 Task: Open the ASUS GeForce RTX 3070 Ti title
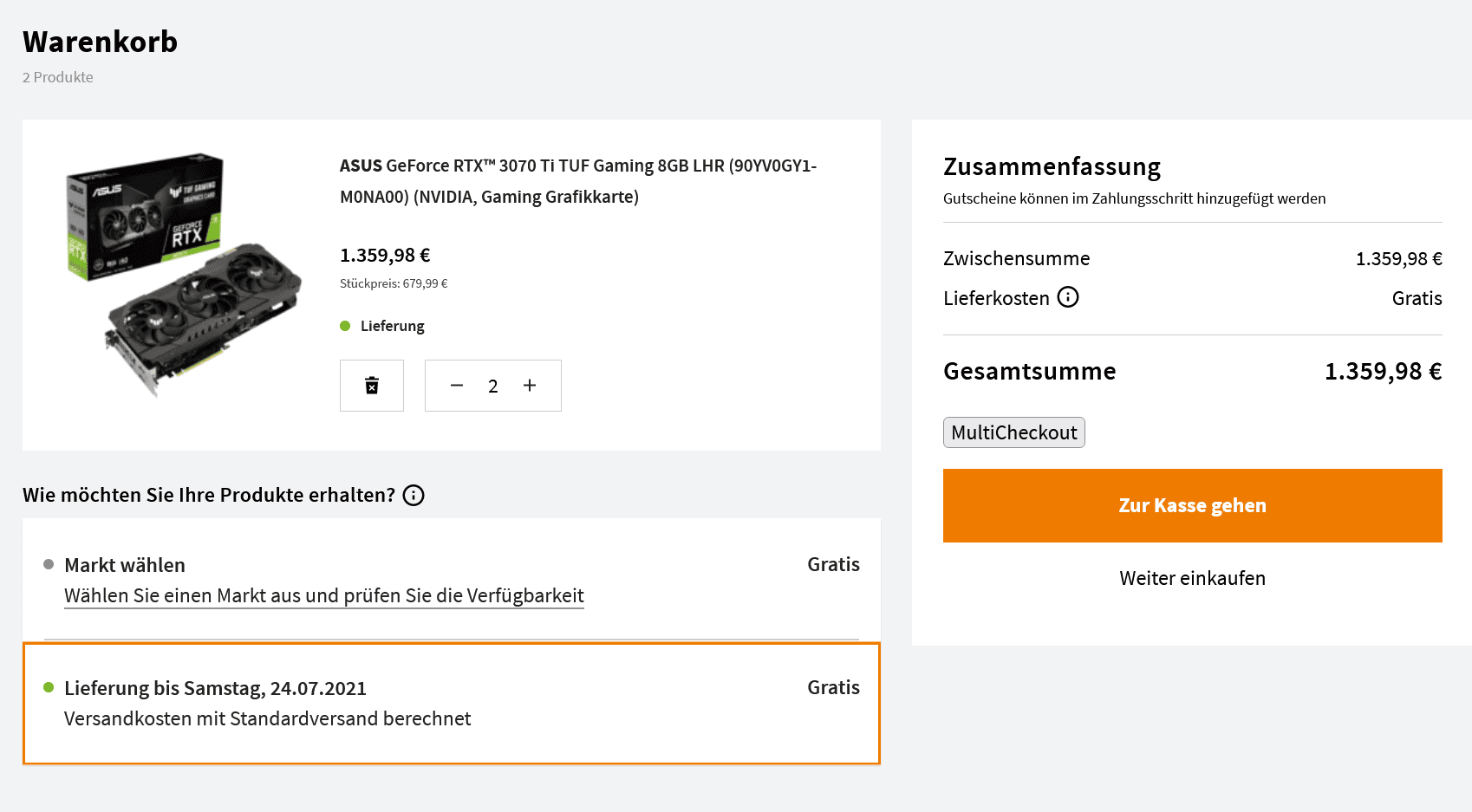(x=578, y=181)
